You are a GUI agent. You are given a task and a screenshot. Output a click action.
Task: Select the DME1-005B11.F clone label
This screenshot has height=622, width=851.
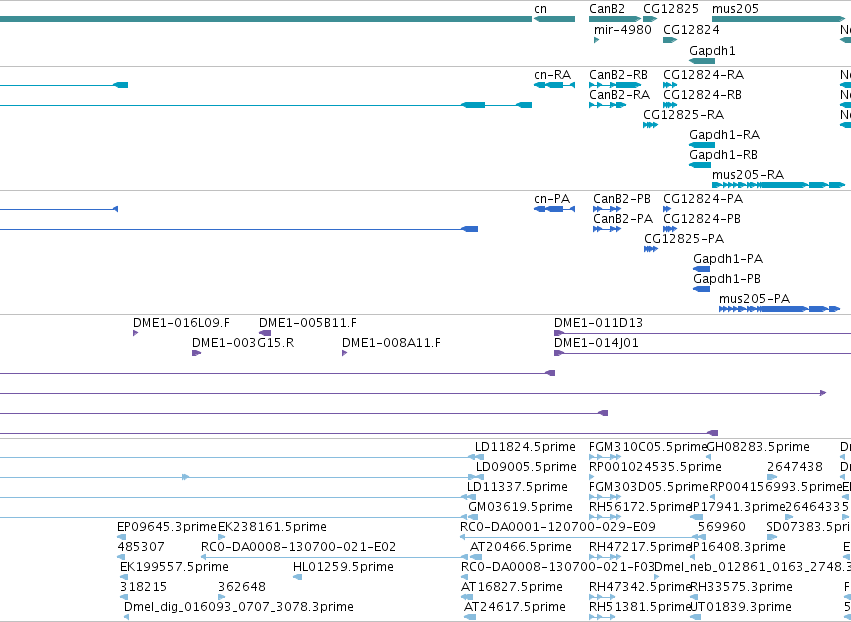[x=308, y=323]
